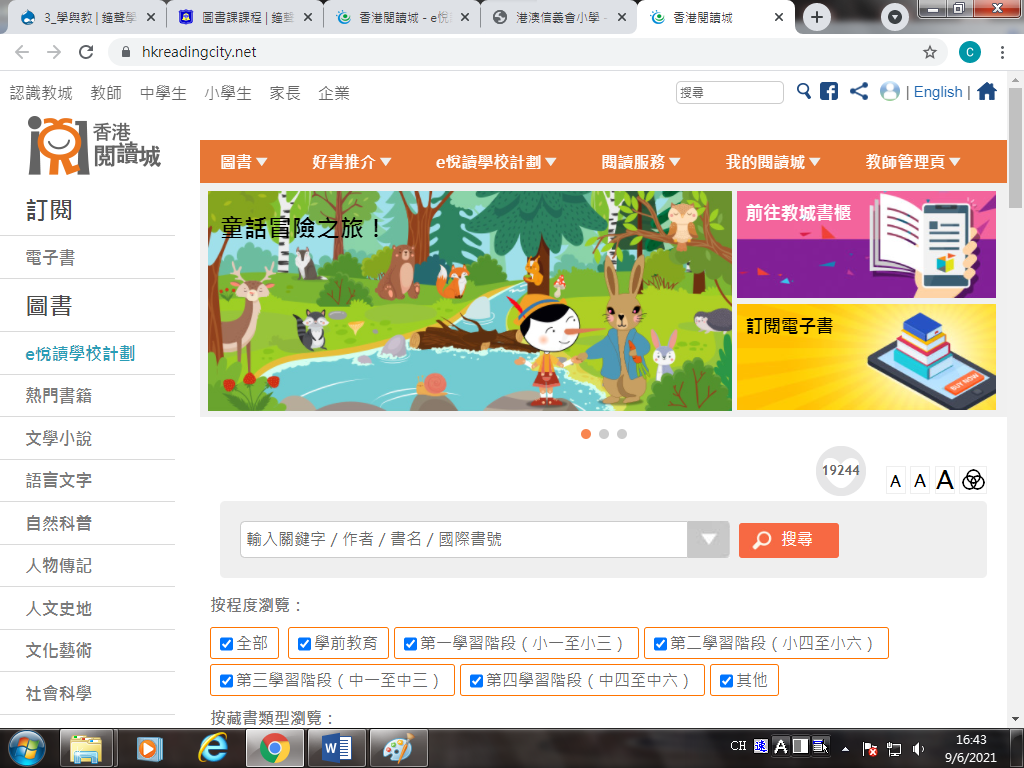Image resolution: width=1024 pixels, height=768 pixels.
Task: Select the medium font size A
Action: tap(920, 481)
